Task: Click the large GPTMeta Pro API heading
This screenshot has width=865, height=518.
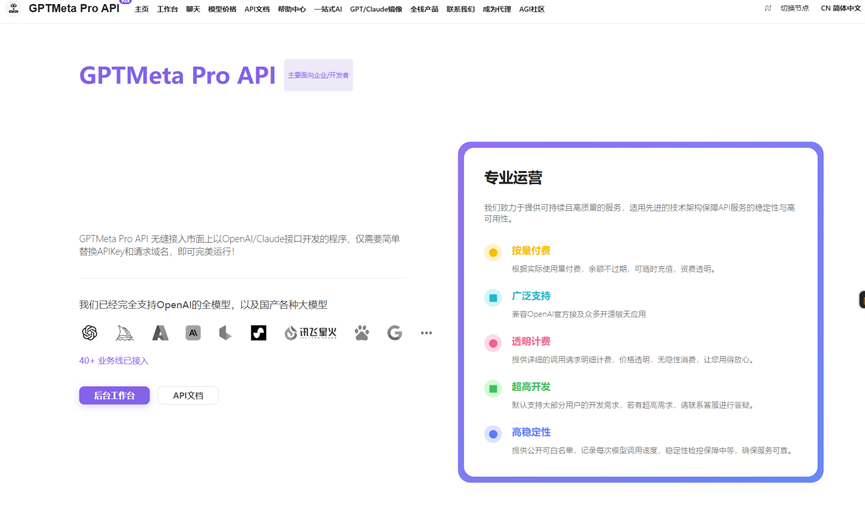Action: pyautogui.click(x=177, y=75)
